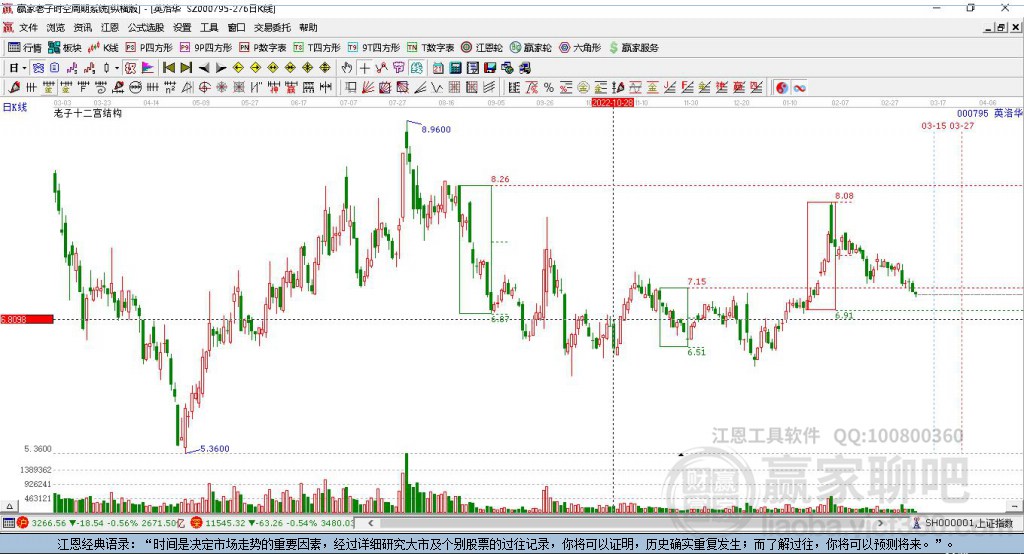Open the 公式选股 menu

[x=145, y=28]
